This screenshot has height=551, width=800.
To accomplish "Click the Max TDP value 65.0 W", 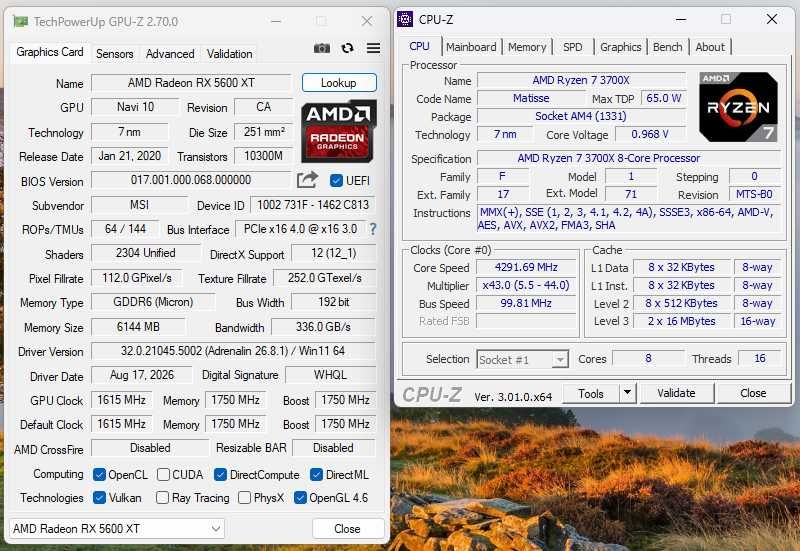I will click(x=663, y=98).
